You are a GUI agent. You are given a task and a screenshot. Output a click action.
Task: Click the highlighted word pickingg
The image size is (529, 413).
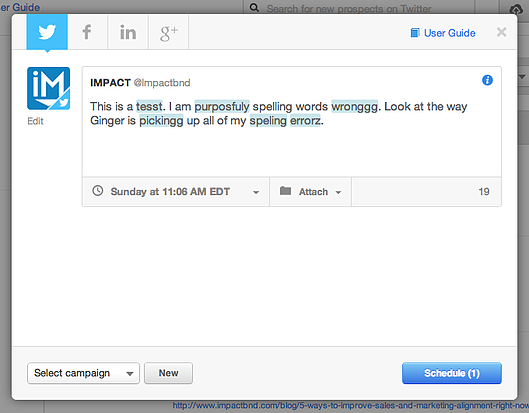pos(161,121)
